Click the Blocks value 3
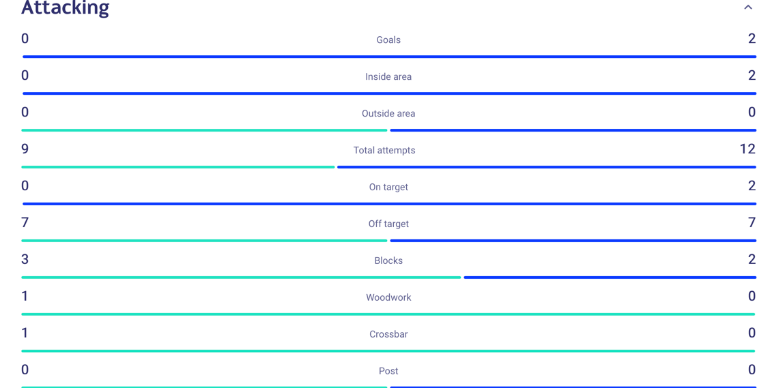770x388 pixels. (25, 259)
